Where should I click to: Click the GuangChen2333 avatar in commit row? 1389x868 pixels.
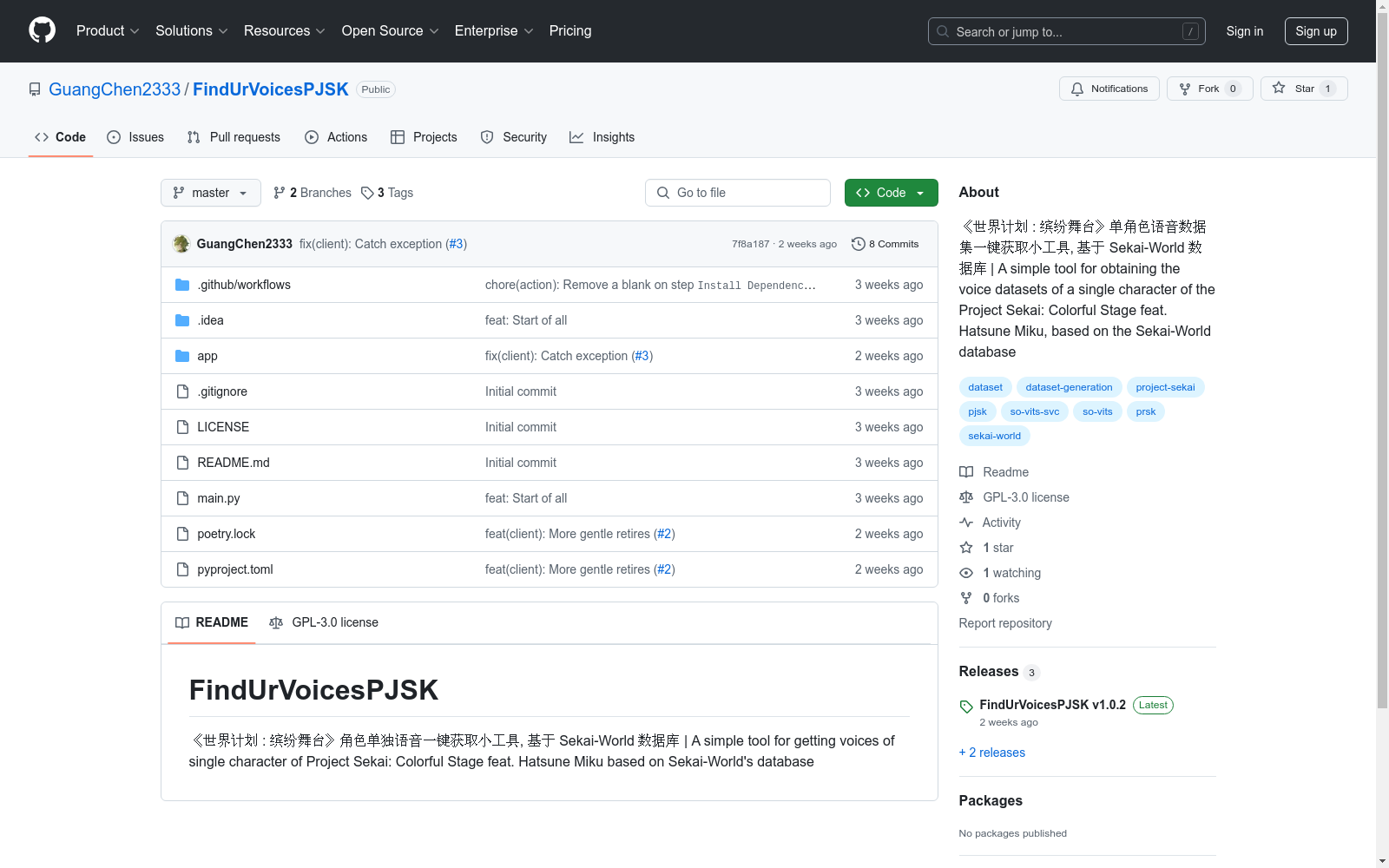coord(181,244)
